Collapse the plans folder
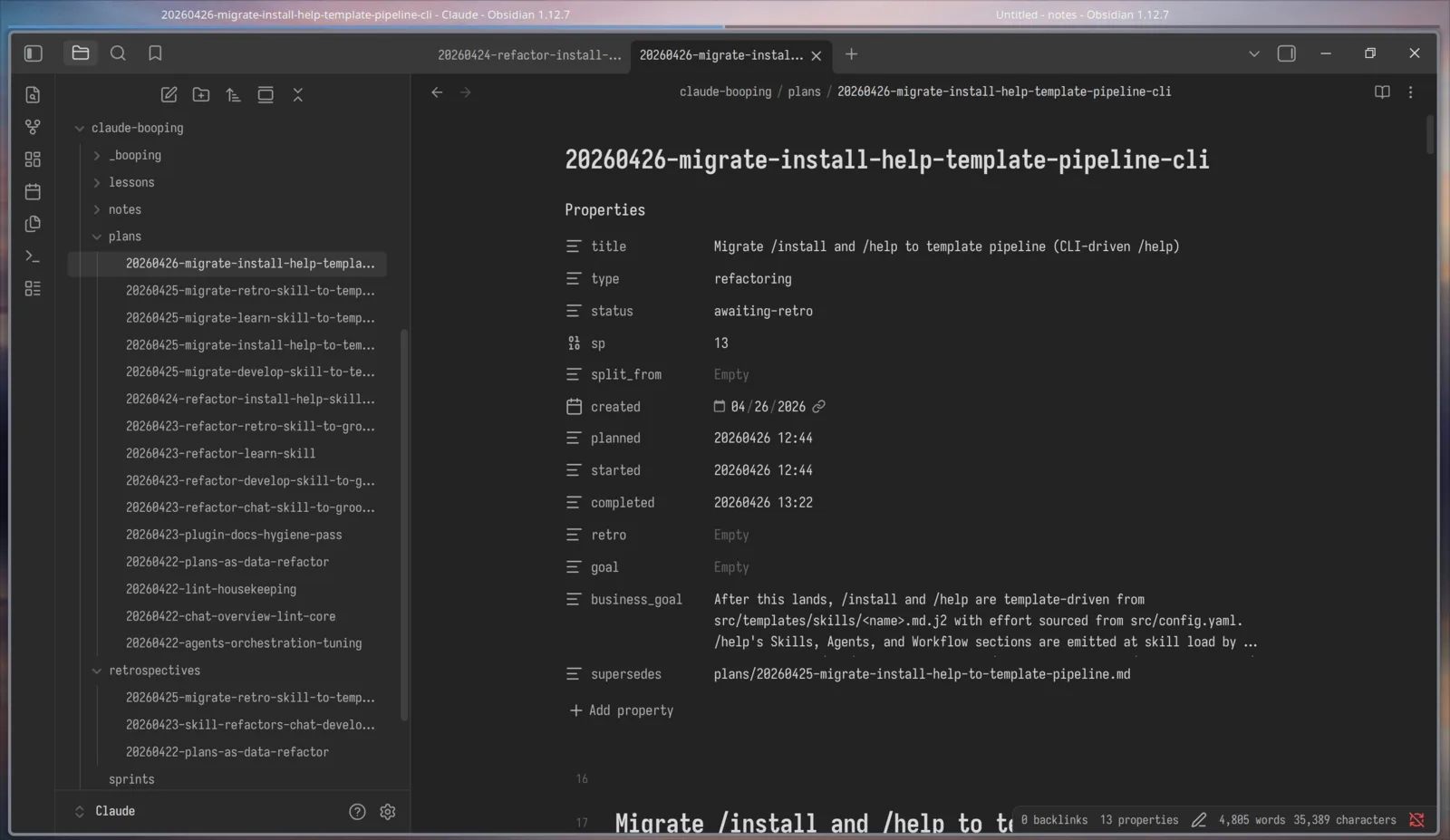This screenshot has width=1450, height=840. 97,237
